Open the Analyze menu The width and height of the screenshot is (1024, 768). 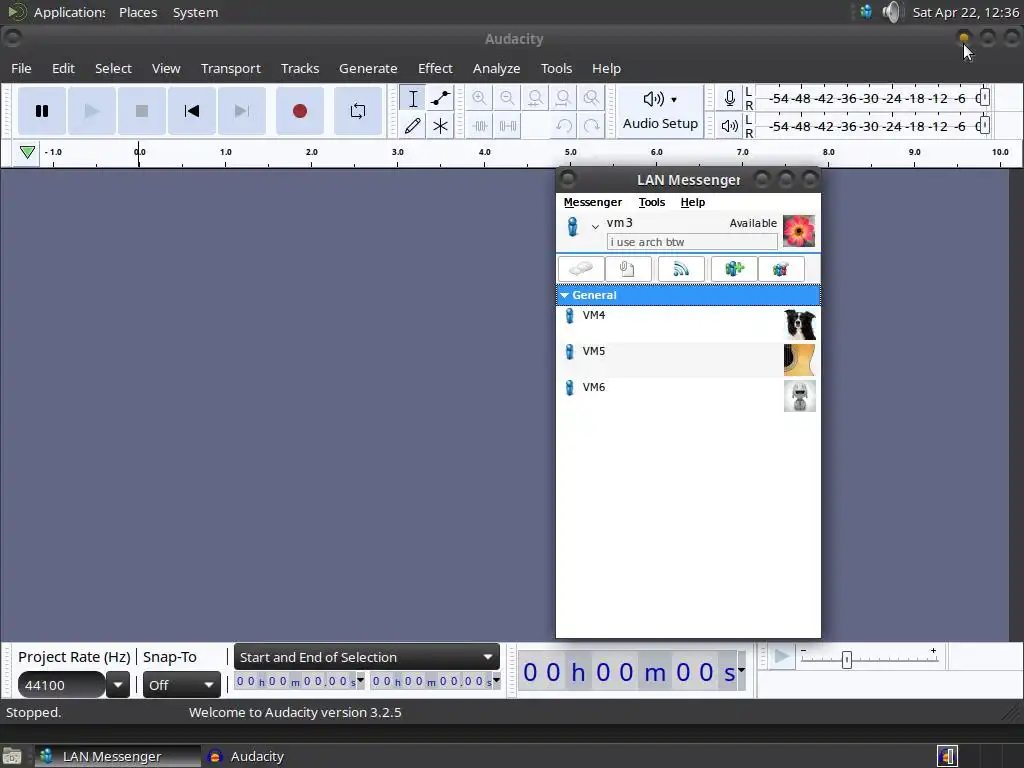(x=496, y=69)
